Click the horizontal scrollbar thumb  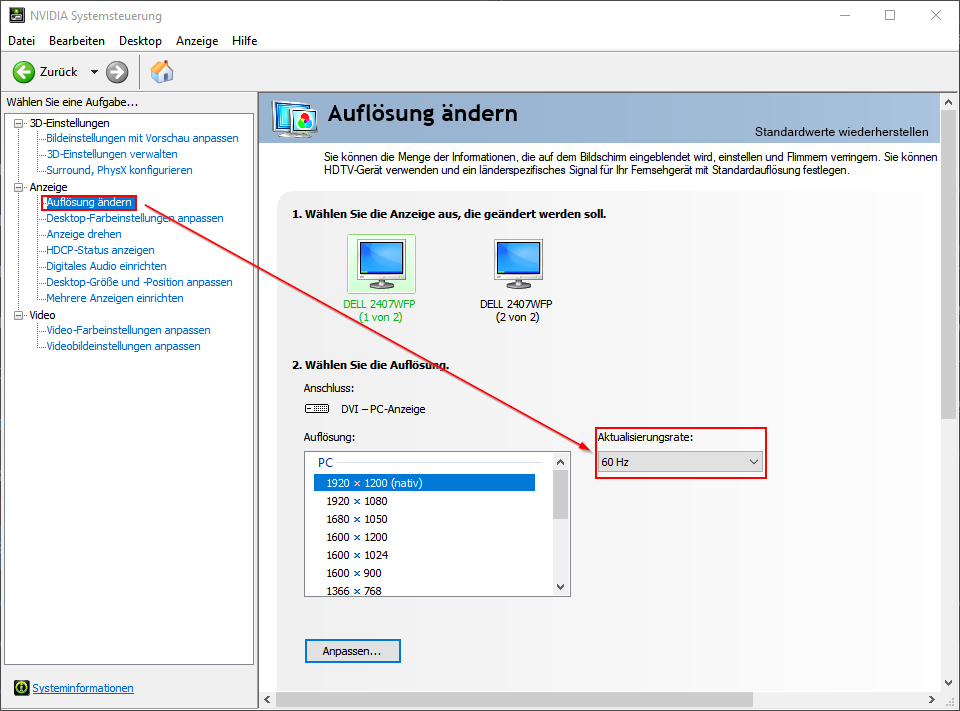514,699
